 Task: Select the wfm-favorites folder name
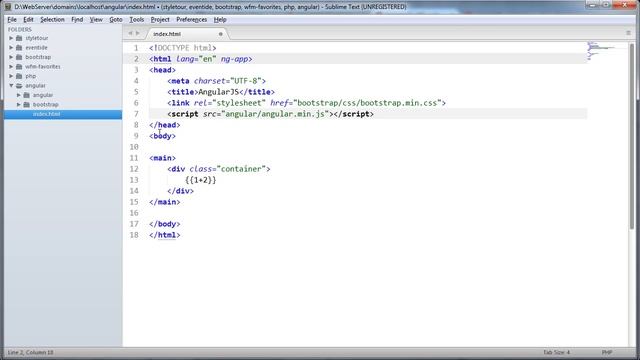coord(43,67)
